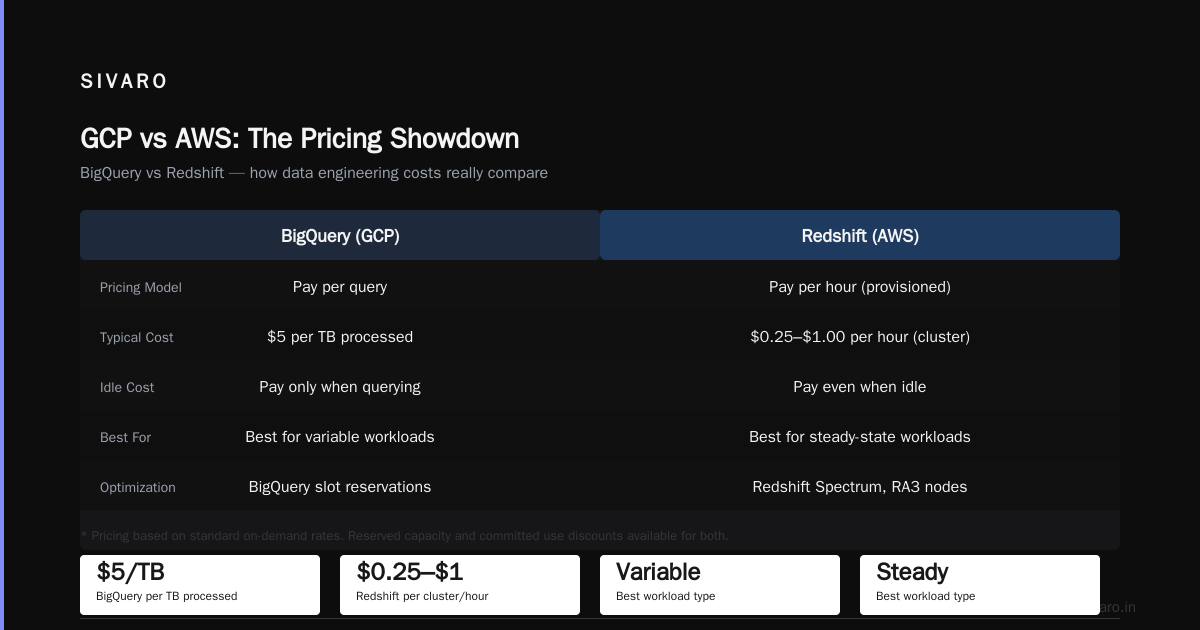
Task: Click the SIVARO brand logo text
Action: [x=124, y=82]
